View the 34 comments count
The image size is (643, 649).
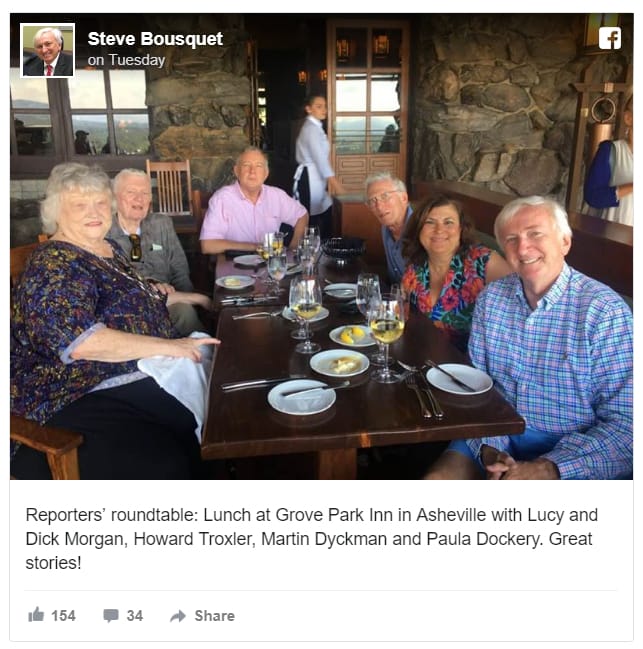134,616
